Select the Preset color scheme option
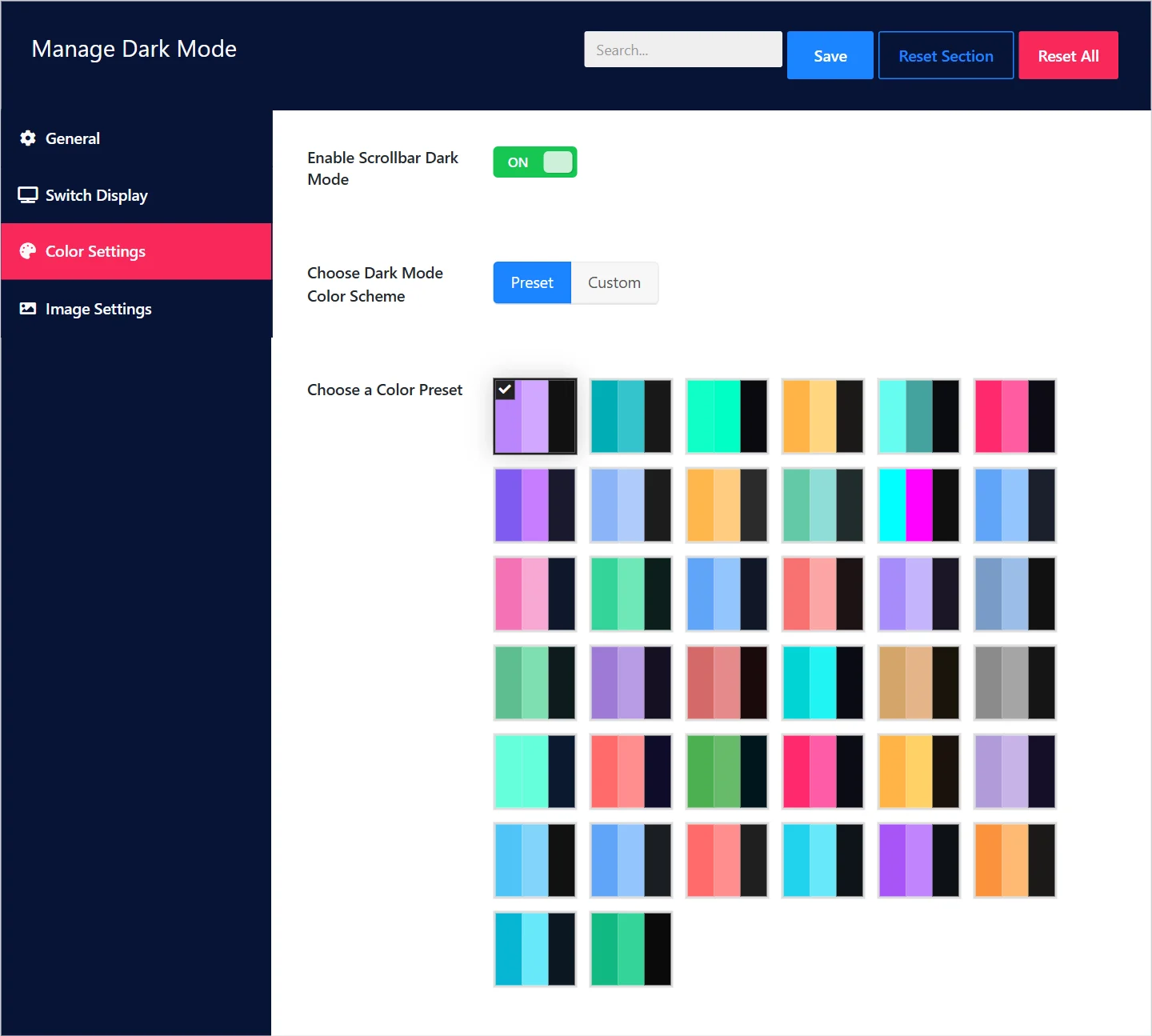This screenshot has width=1152, height=1036. click(x=532, y=282)
